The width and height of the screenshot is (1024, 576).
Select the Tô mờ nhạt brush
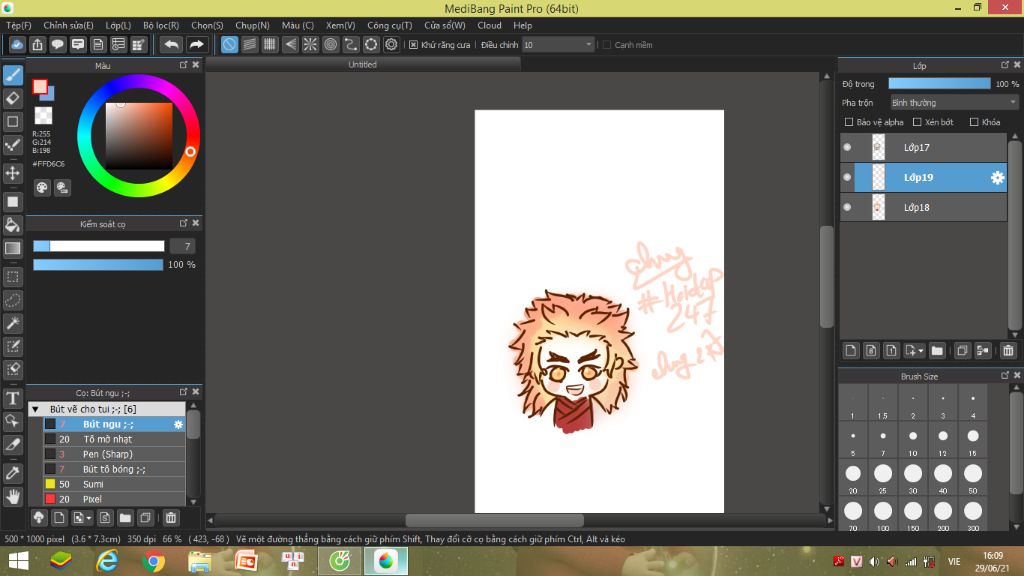point(114,440)
